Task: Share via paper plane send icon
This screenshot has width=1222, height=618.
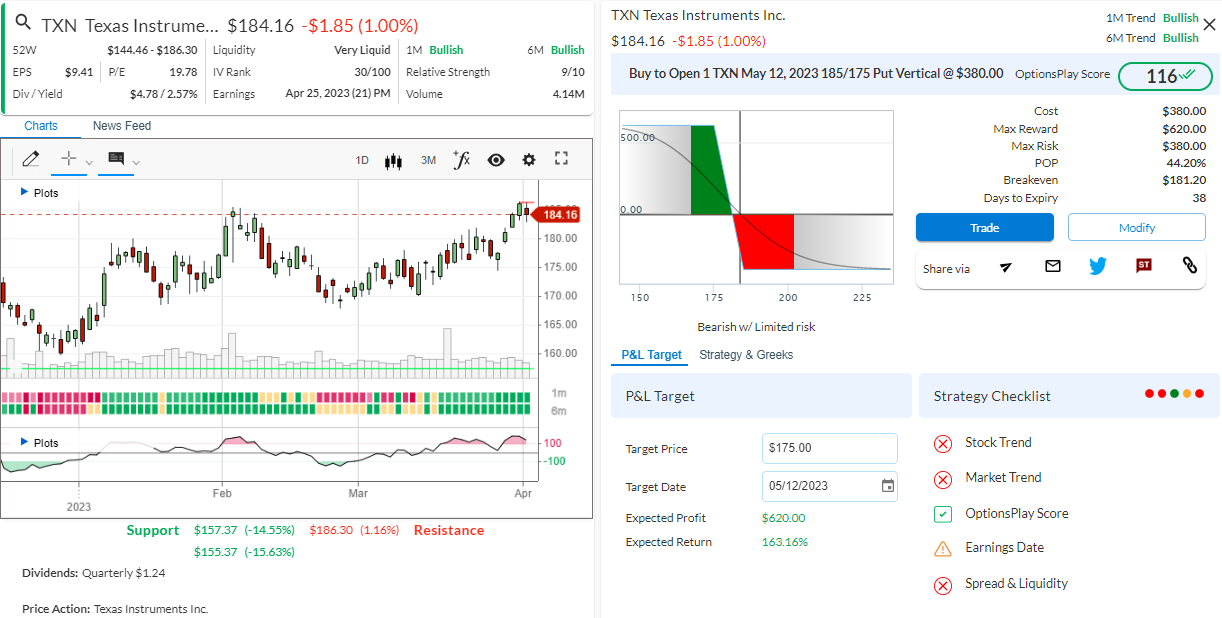Action: 1006,266
